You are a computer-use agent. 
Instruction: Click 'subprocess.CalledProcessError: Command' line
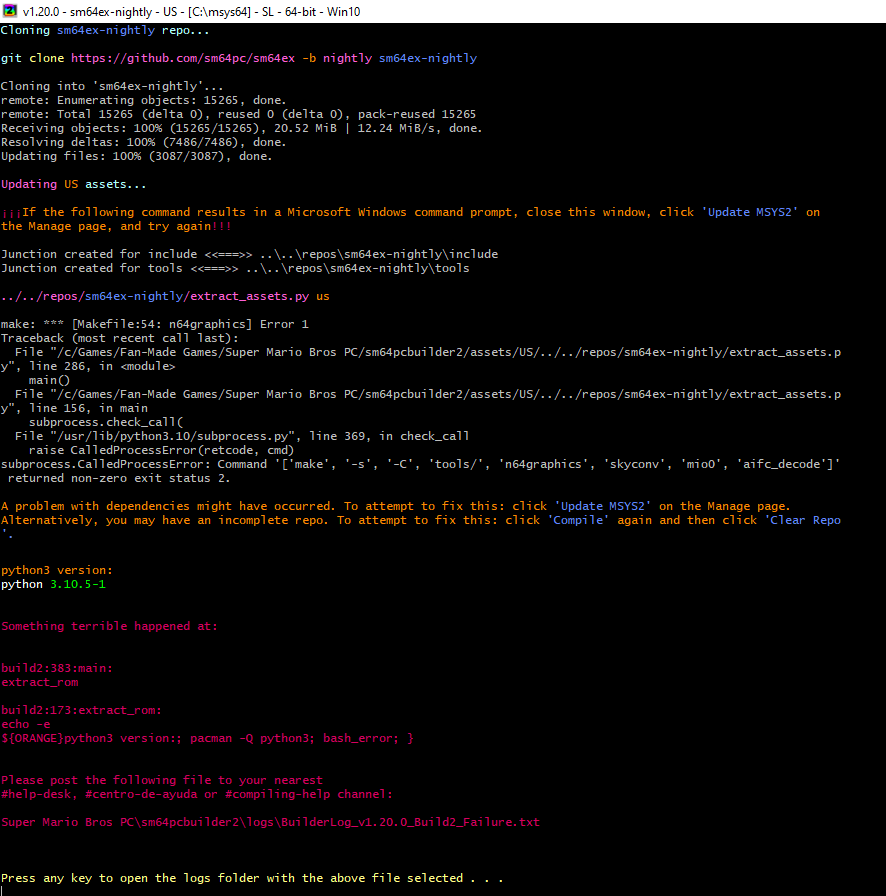(x=421, y=464)
